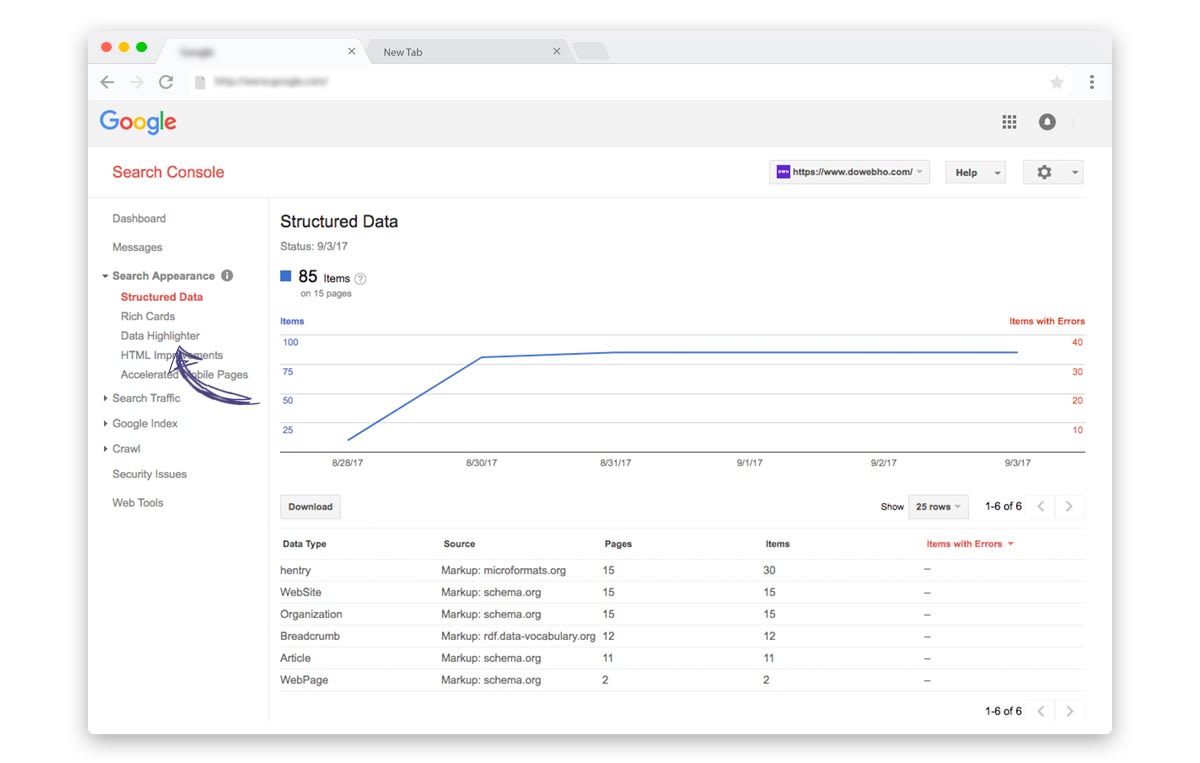This screenshot has width=1200, height=763.
Task: Click the red Items with Errors chart label
Action: [x=1047, y=321]
